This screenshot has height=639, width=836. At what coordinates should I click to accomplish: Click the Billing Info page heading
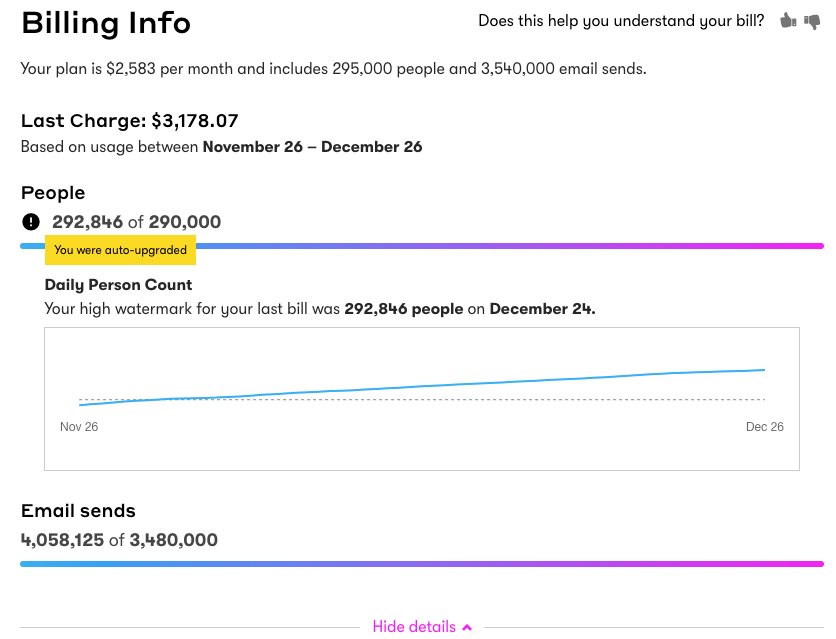tap(106, 23)
